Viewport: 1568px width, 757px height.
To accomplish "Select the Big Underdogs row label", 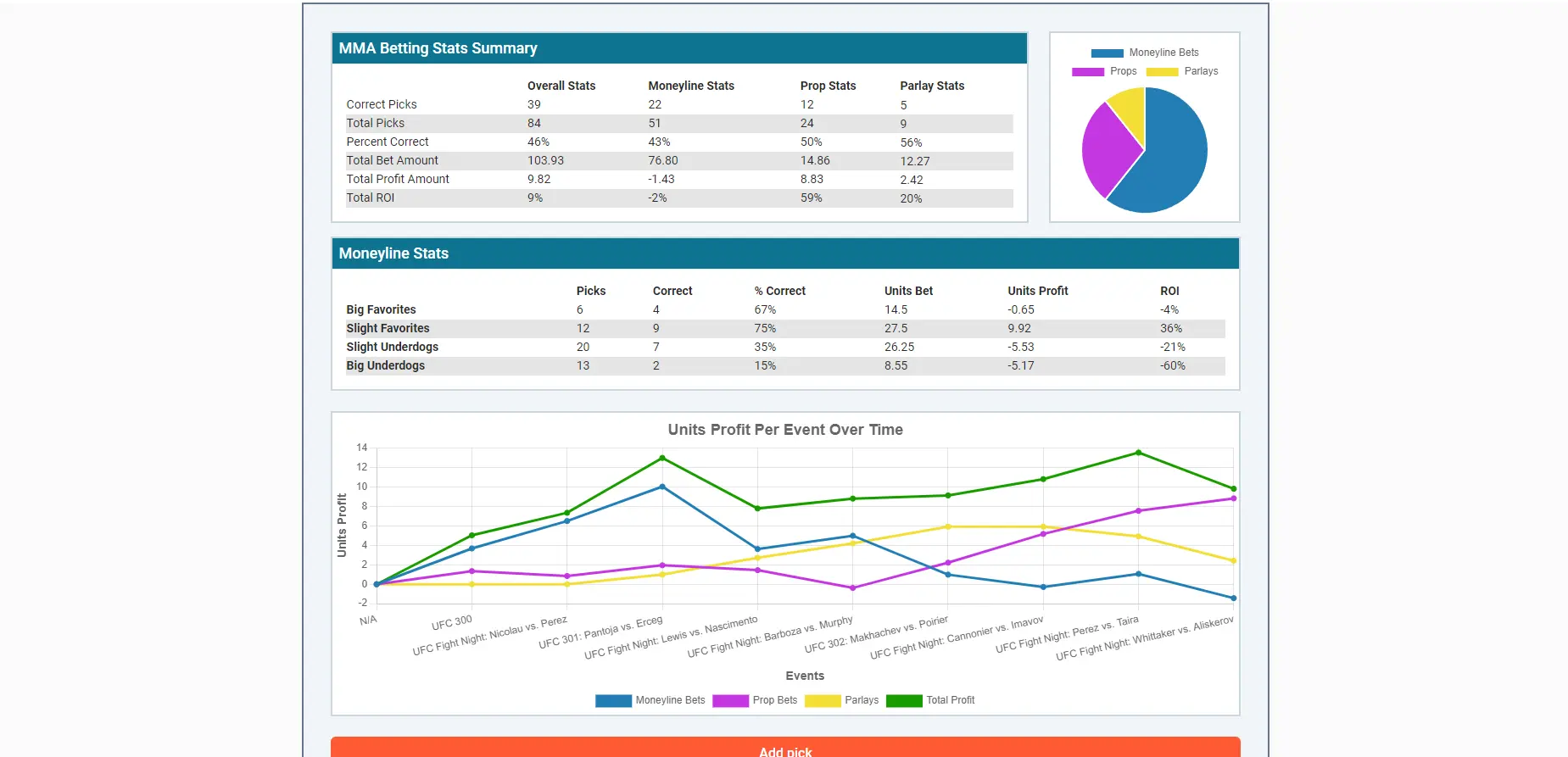I will click(385, 365).
